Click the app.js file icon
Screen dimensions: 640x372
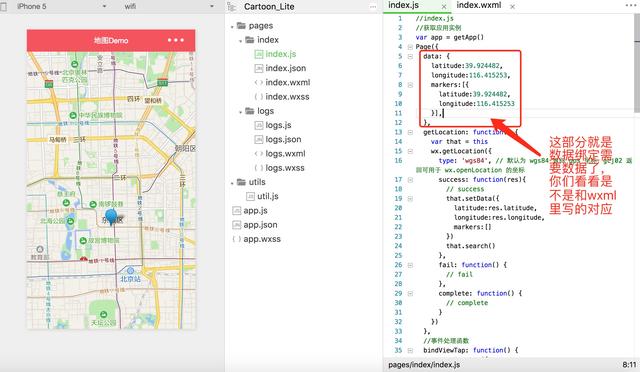236,211
